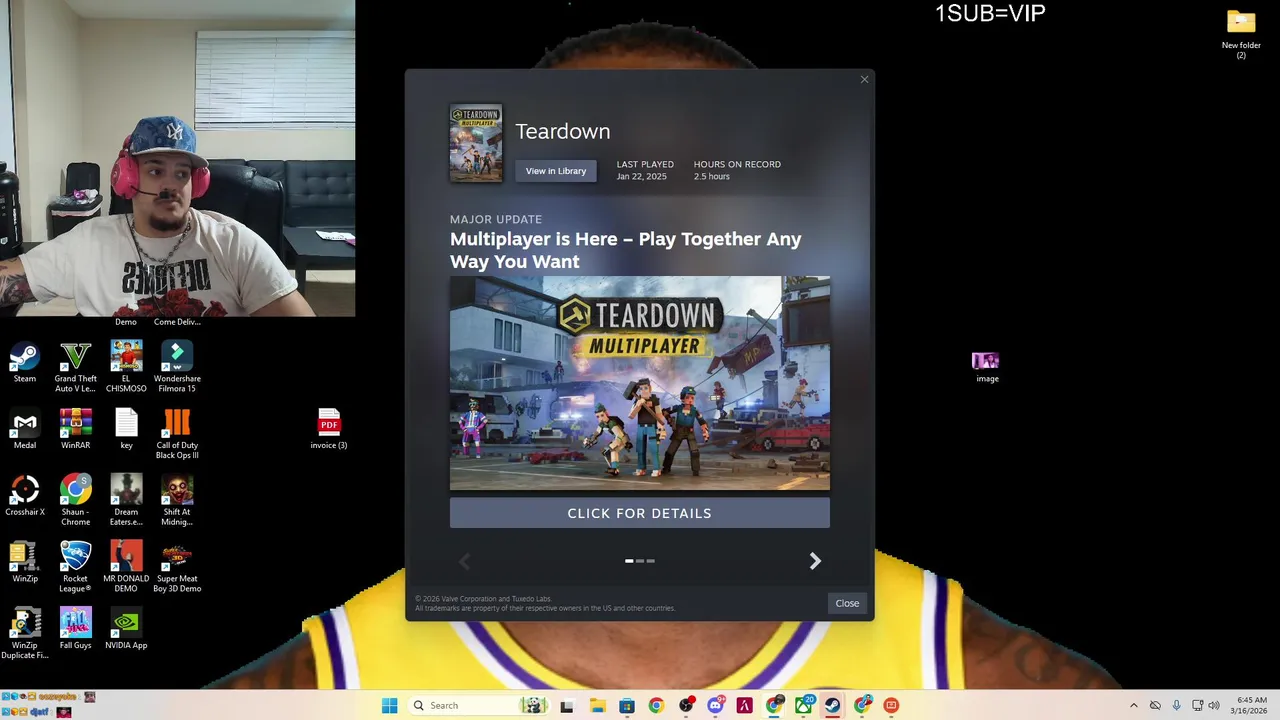The image size is (1280, 720).
Task: Select the WinZip Duplicate File desktop icon
Action: pos(25,634)
